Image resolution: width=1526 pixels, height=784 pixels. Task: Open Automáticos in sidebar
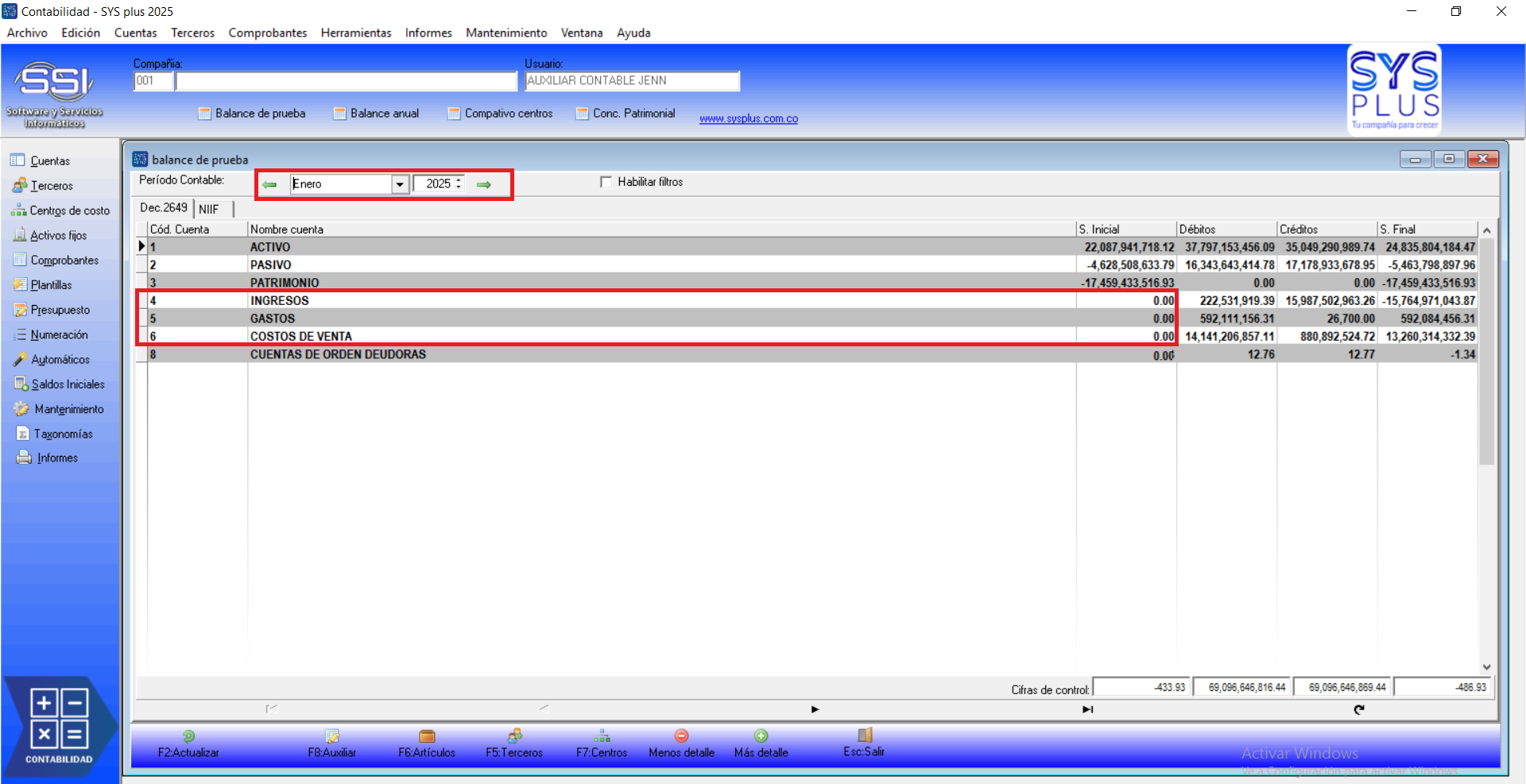(52, 359)
